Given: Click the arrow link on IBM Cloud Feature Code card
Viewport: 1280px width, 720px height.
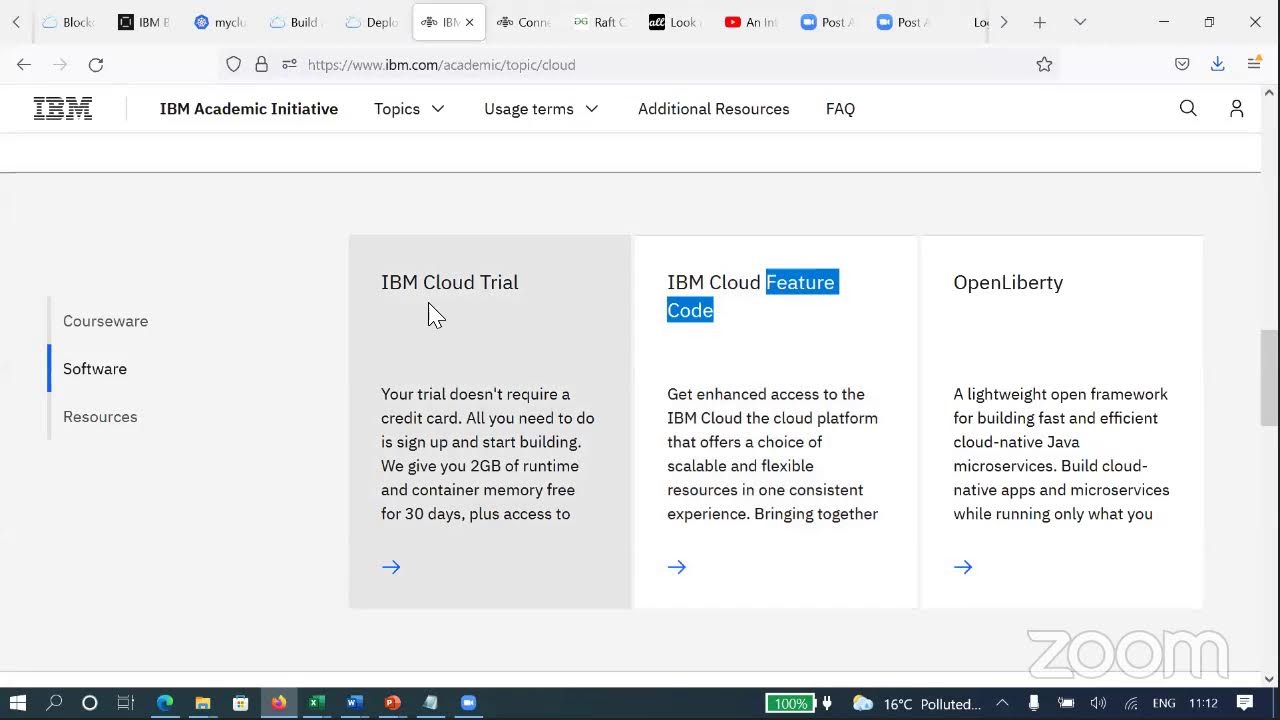Looking at the screenshot, I should coord(677,567).
